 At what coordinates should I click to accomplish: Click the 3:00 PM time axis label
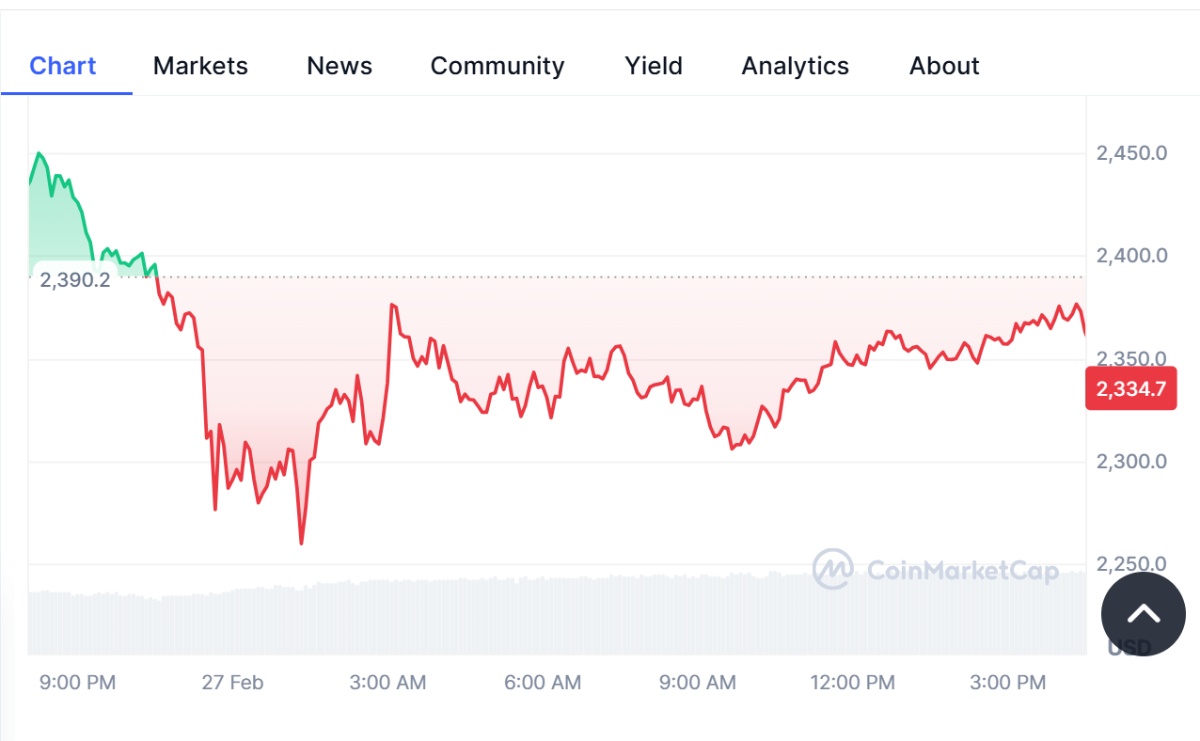point(1007,683)
